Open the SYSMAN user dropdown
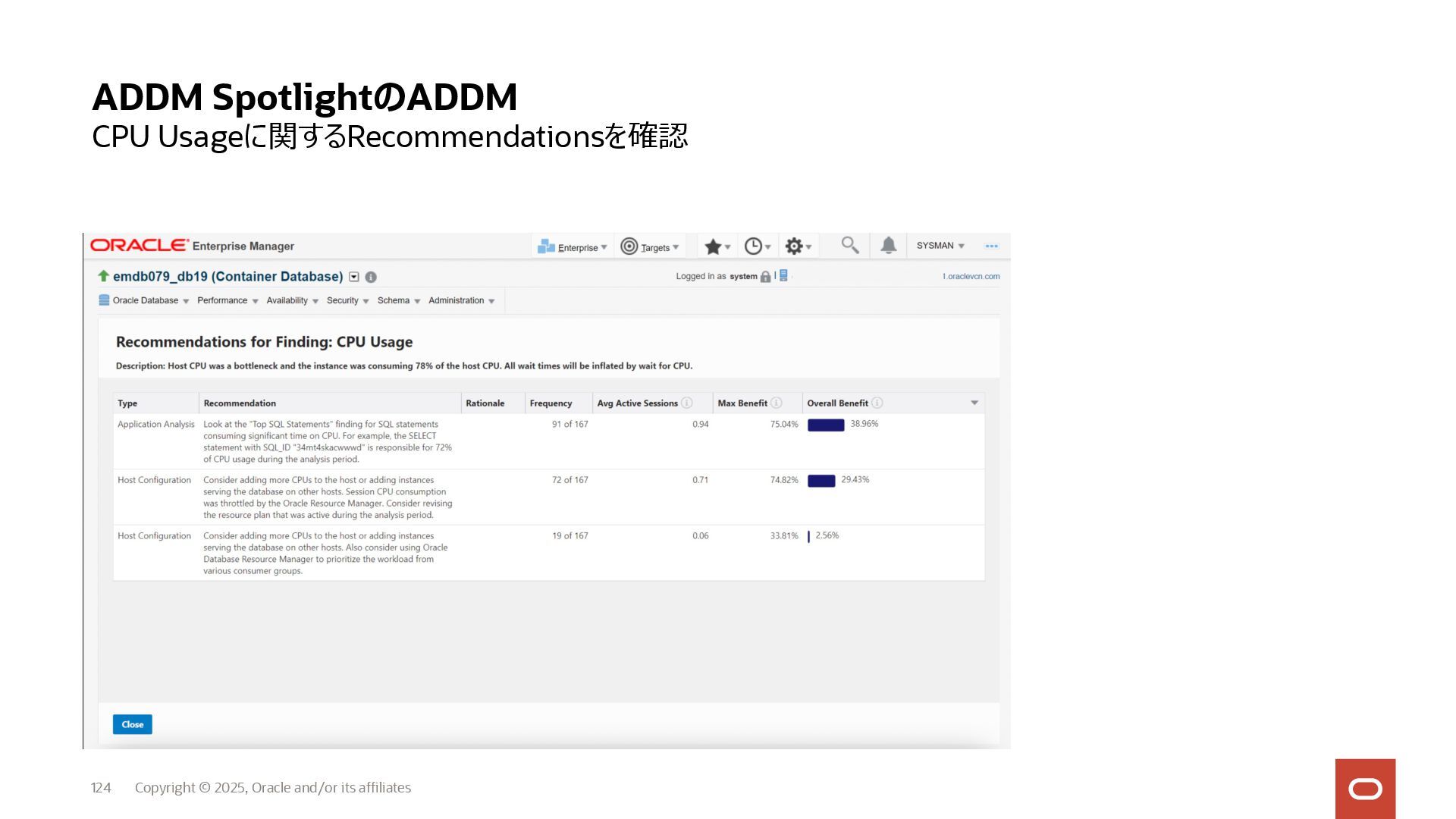Screen dimensions: 1456x819 [940, 246]
